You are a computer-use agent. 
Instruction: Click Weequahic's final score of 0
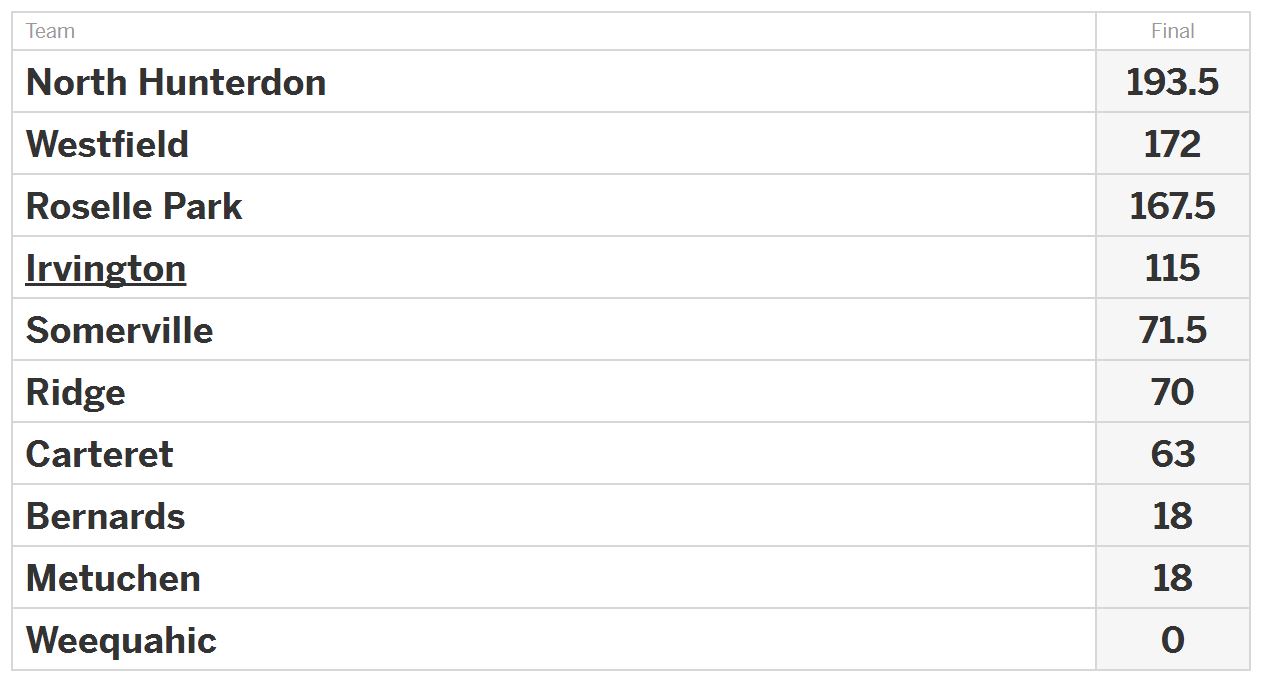[1172, 640]
